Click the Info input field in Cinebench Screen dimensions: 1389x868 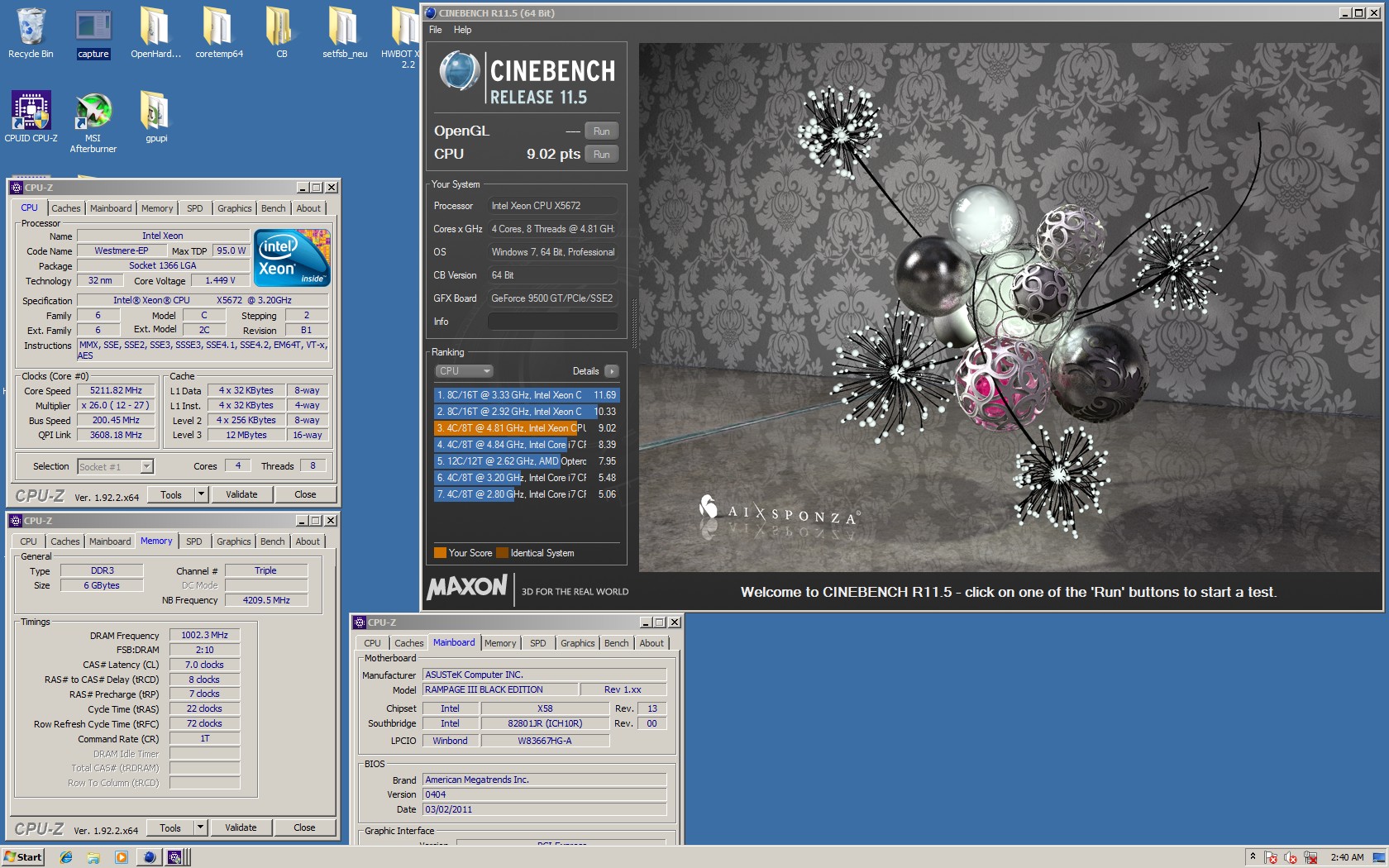click(x=552, y=322)
